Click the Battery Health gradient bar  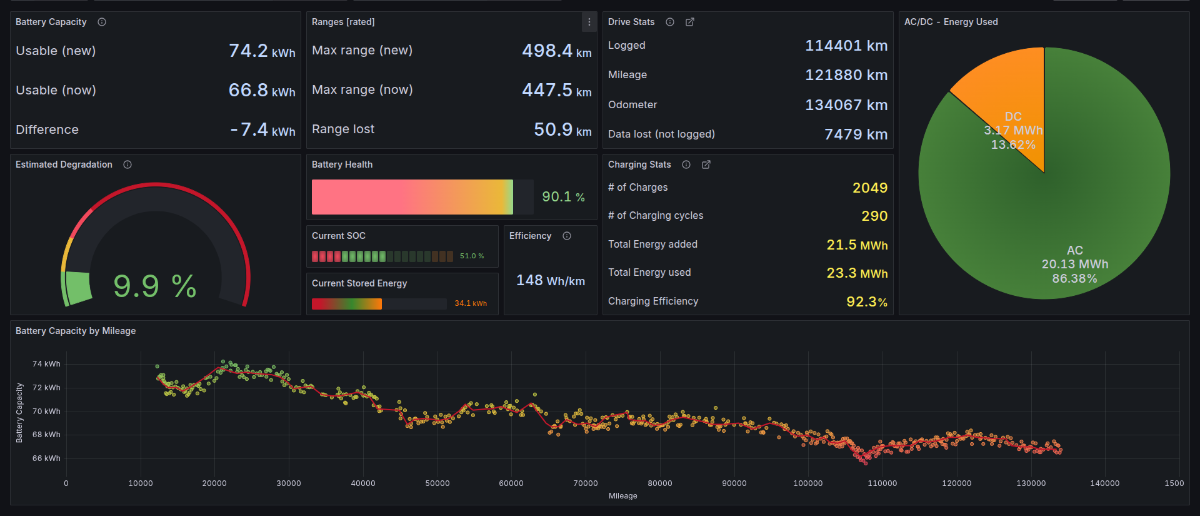412,197
